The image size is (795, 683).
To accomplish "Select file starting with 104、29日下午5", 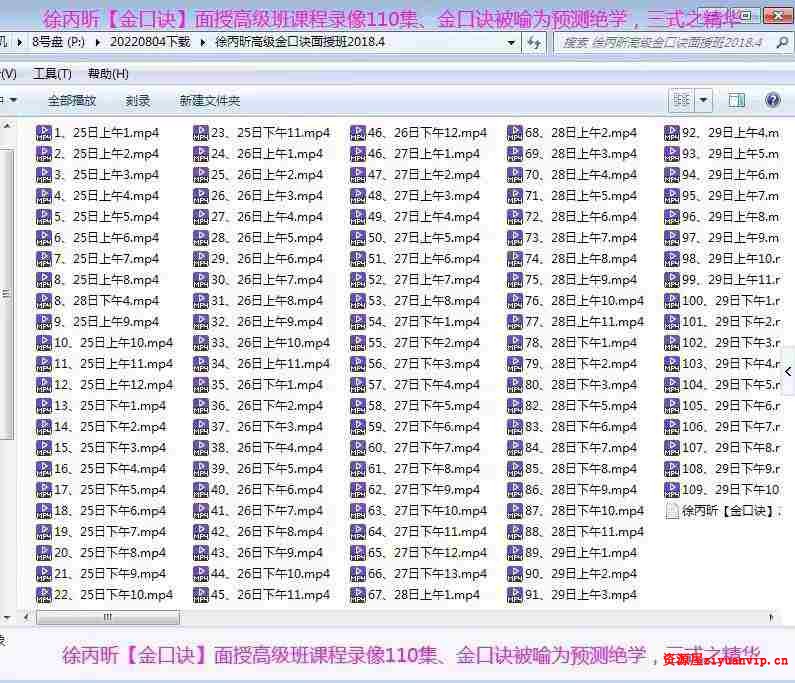I will point(732,385).
